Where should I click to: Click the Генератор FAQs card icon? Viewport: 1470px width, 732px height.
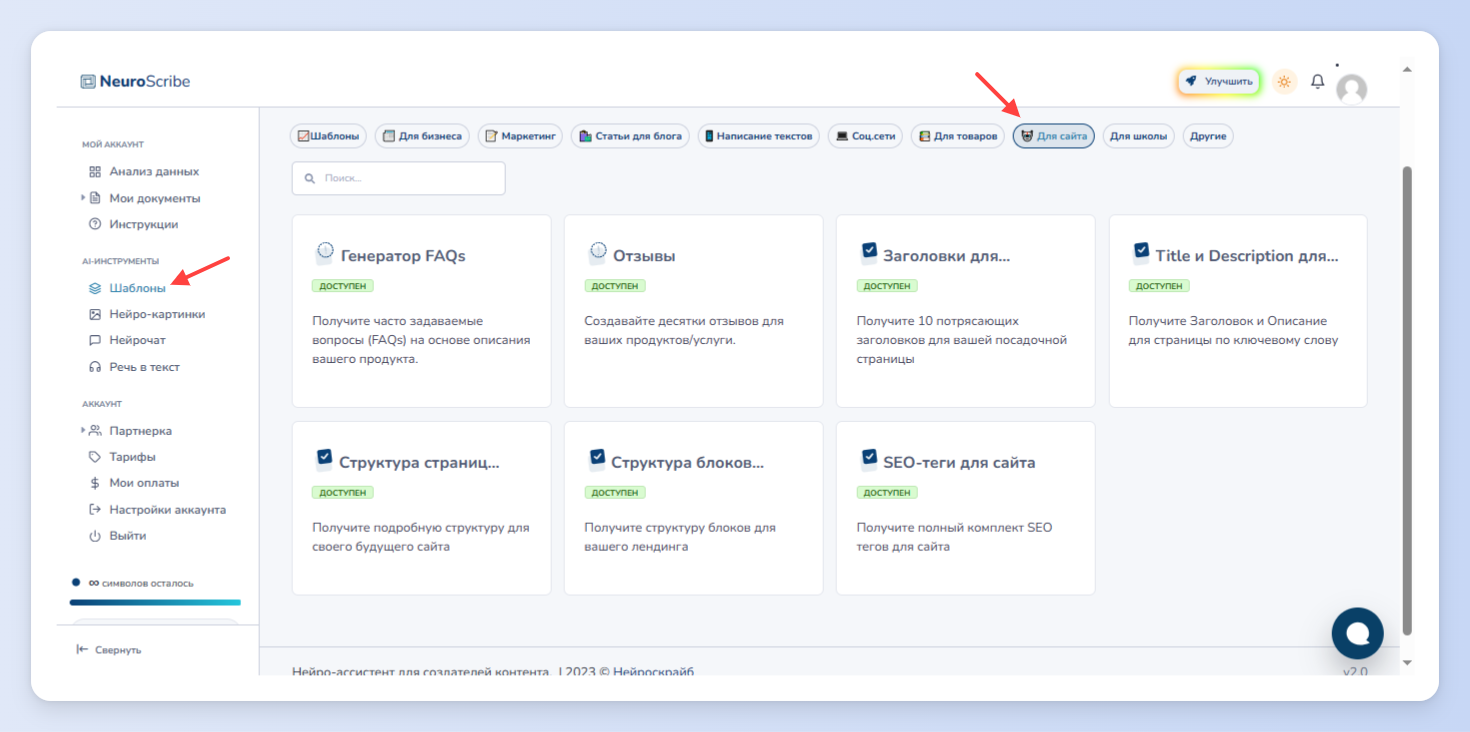tap(324, 253)
